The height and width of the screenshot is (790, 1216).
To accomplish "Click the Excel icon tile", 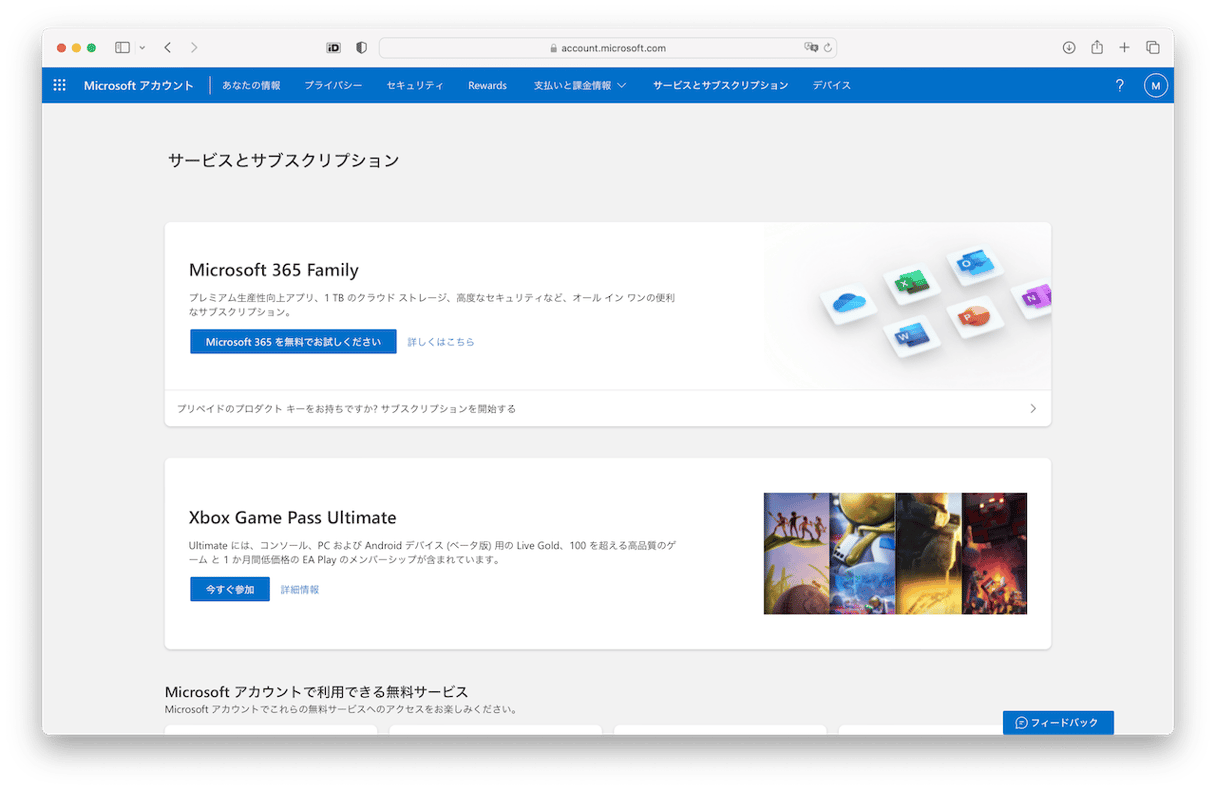I will (911, 284).
